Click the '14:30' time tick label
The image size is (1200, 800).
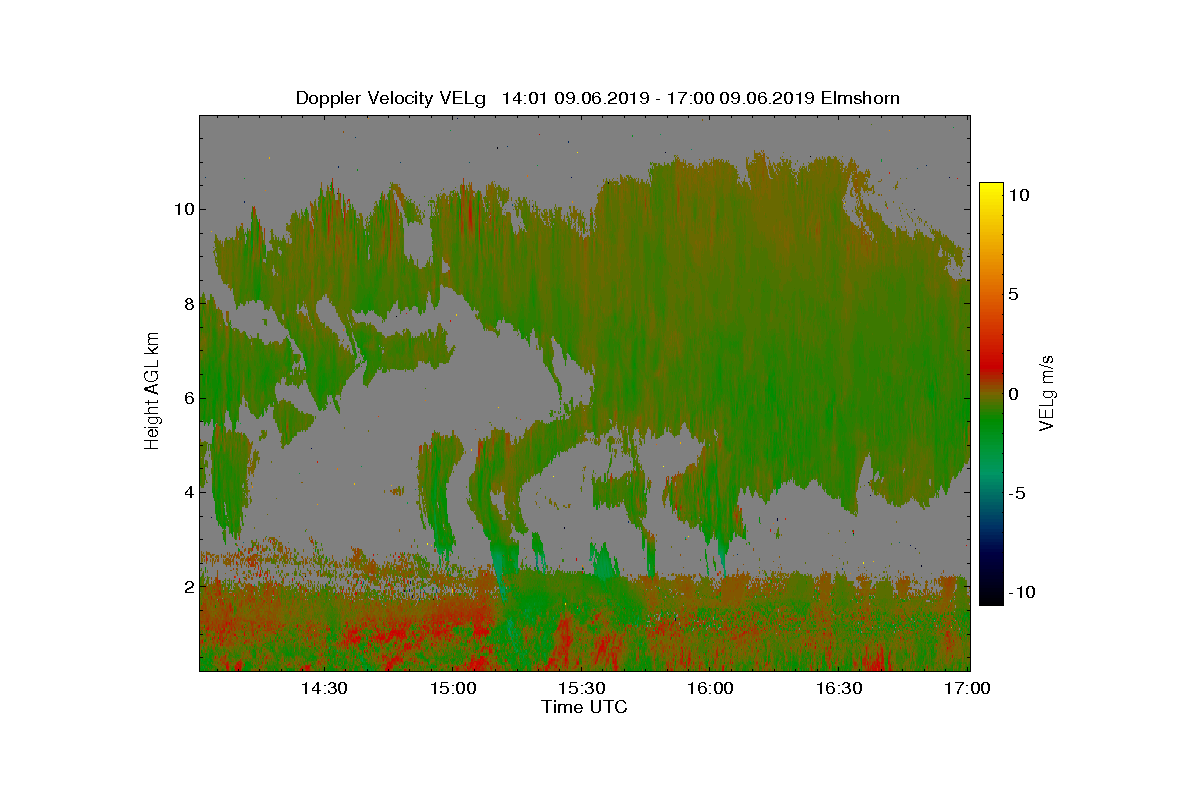click(x=324, y=689)
